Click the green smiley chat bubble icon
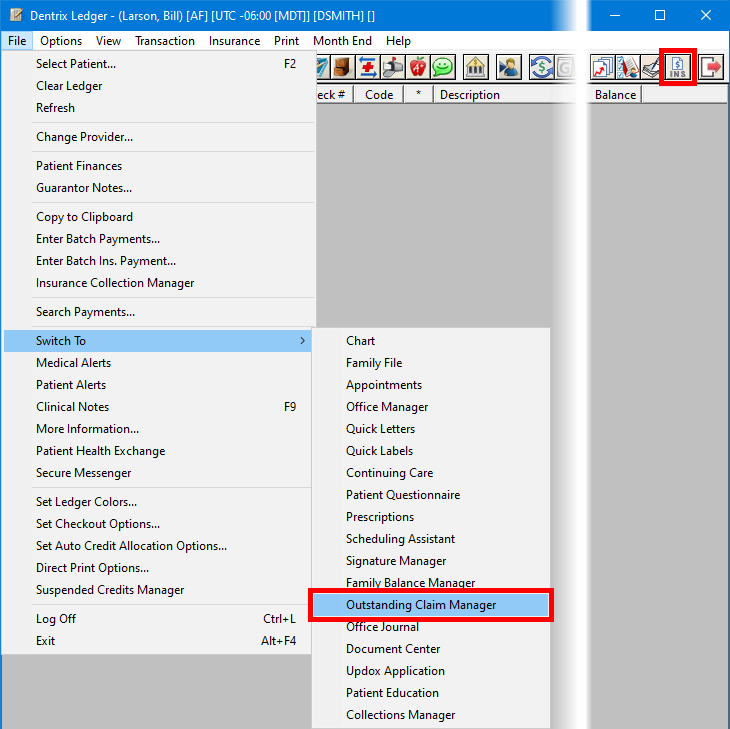This screenshot has height=729, width=730. (443, 68)
